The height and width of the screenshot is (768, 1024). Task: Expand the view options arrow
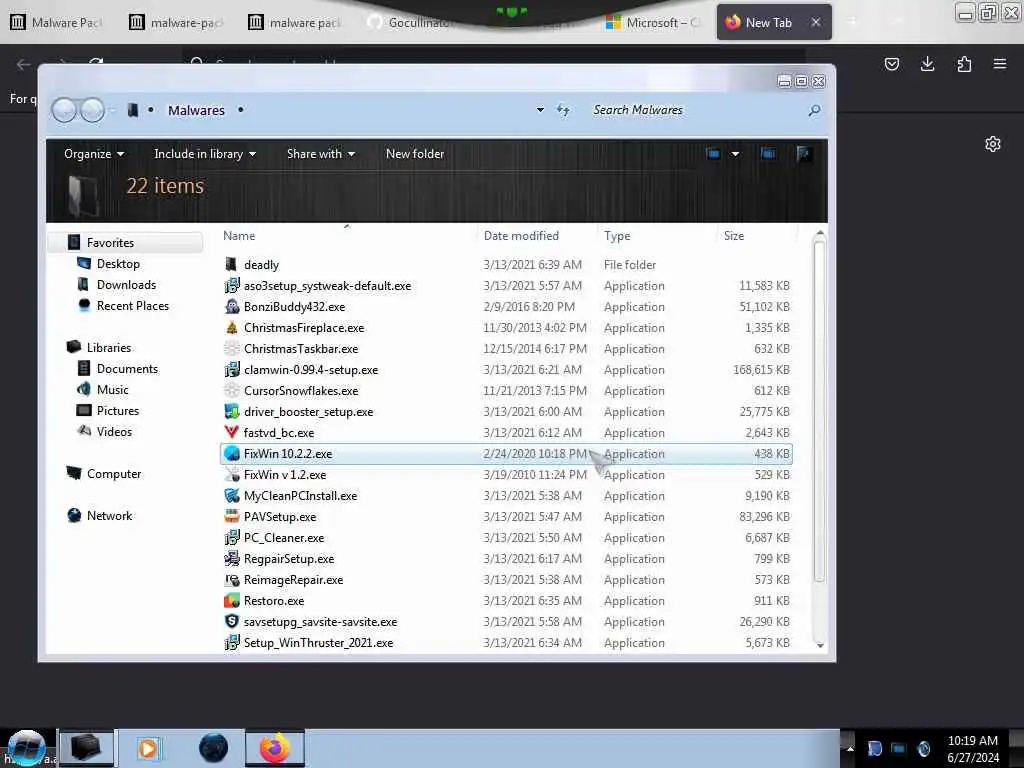click(735, 154)
